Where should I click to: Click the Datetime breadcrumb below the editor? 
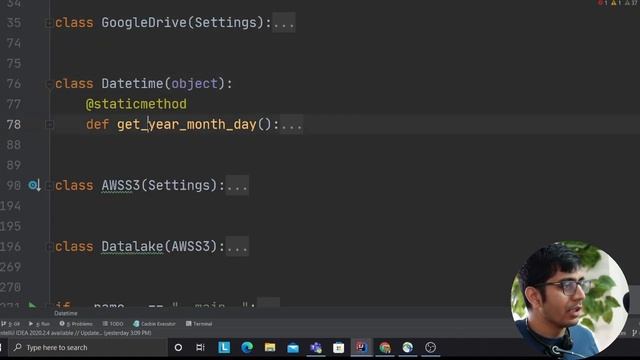click(x=66, y=313)
